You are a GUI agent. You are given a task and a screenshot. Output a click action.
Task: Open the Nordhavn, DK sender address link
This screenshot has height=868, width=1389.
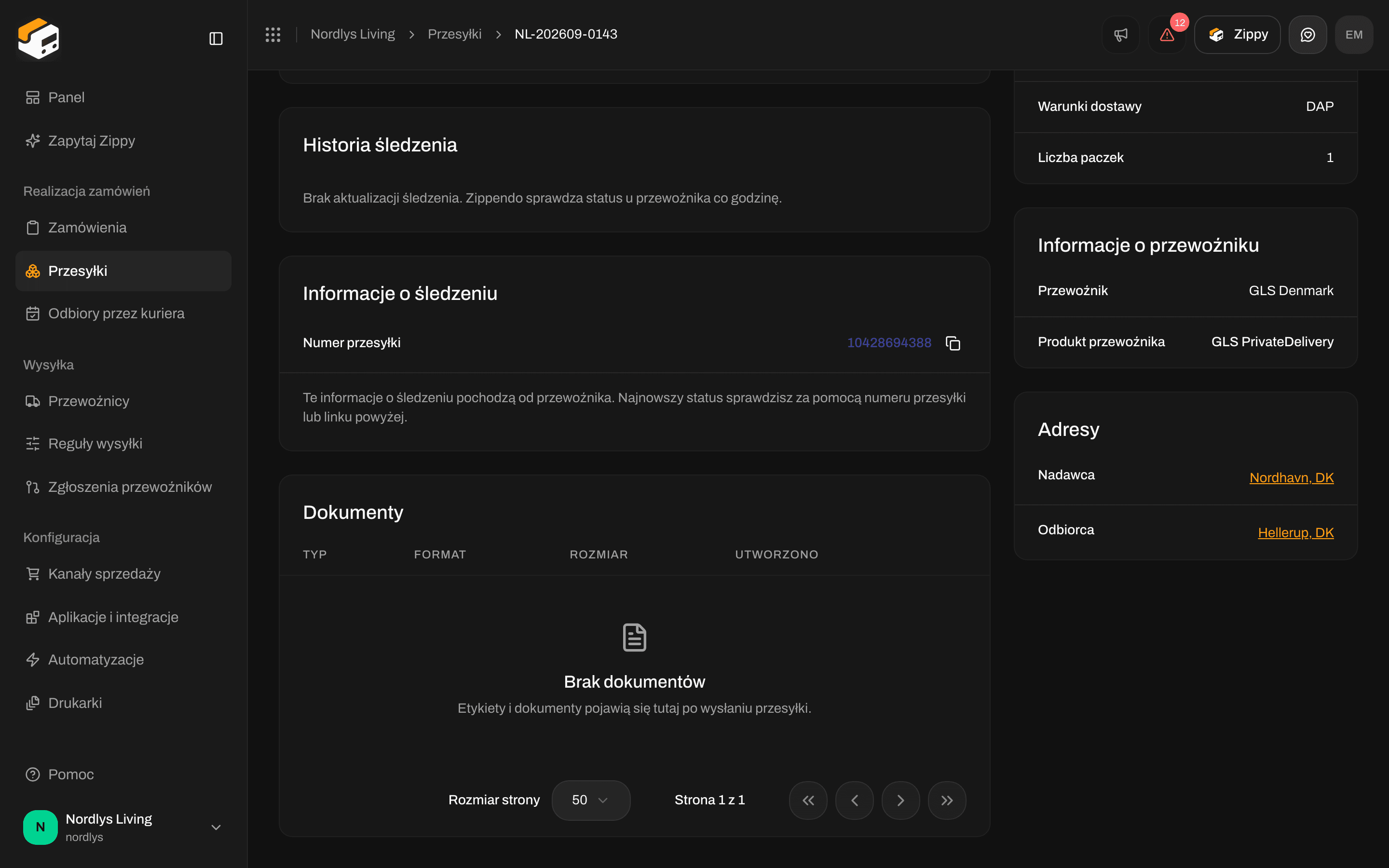[x=1292, y=477]
